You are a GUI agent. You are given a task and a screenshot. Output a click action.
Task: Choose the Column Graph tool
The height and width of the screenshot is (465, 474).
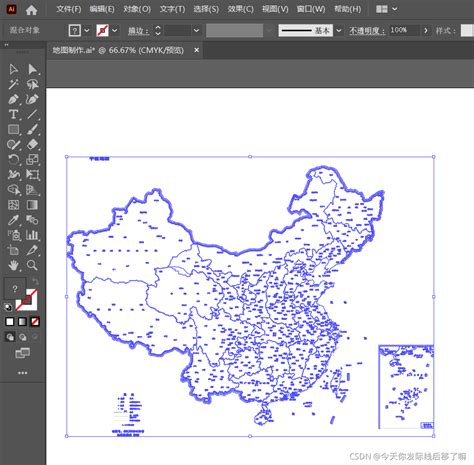(x=32, y=235)
